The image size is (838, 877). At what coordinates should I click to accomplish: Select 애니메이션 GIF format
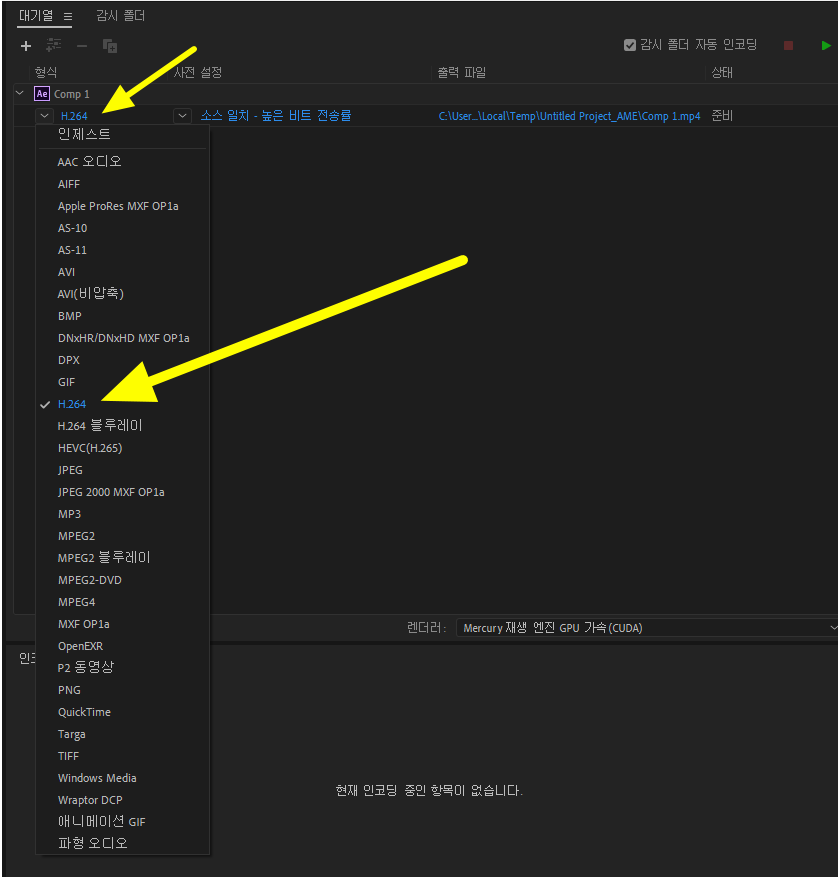[123, 822]
